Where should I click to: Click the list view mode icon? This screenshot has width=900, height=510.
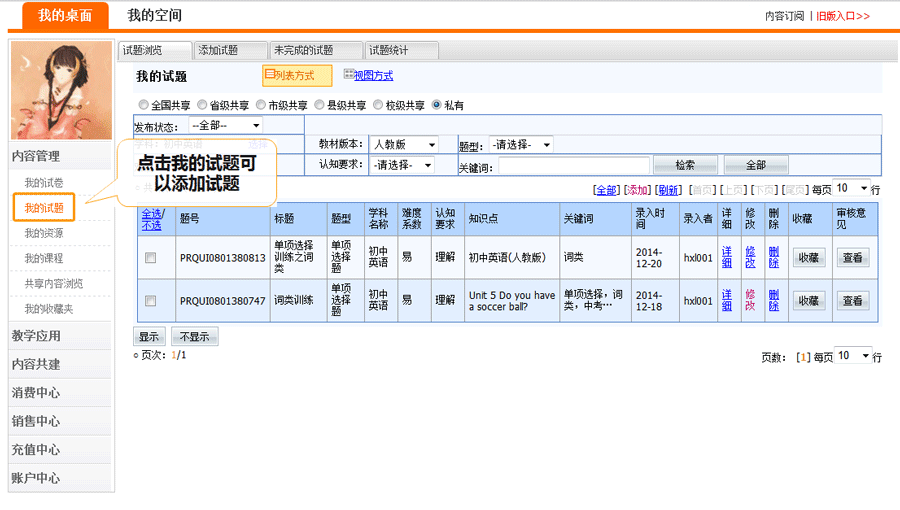pos(270,75)
